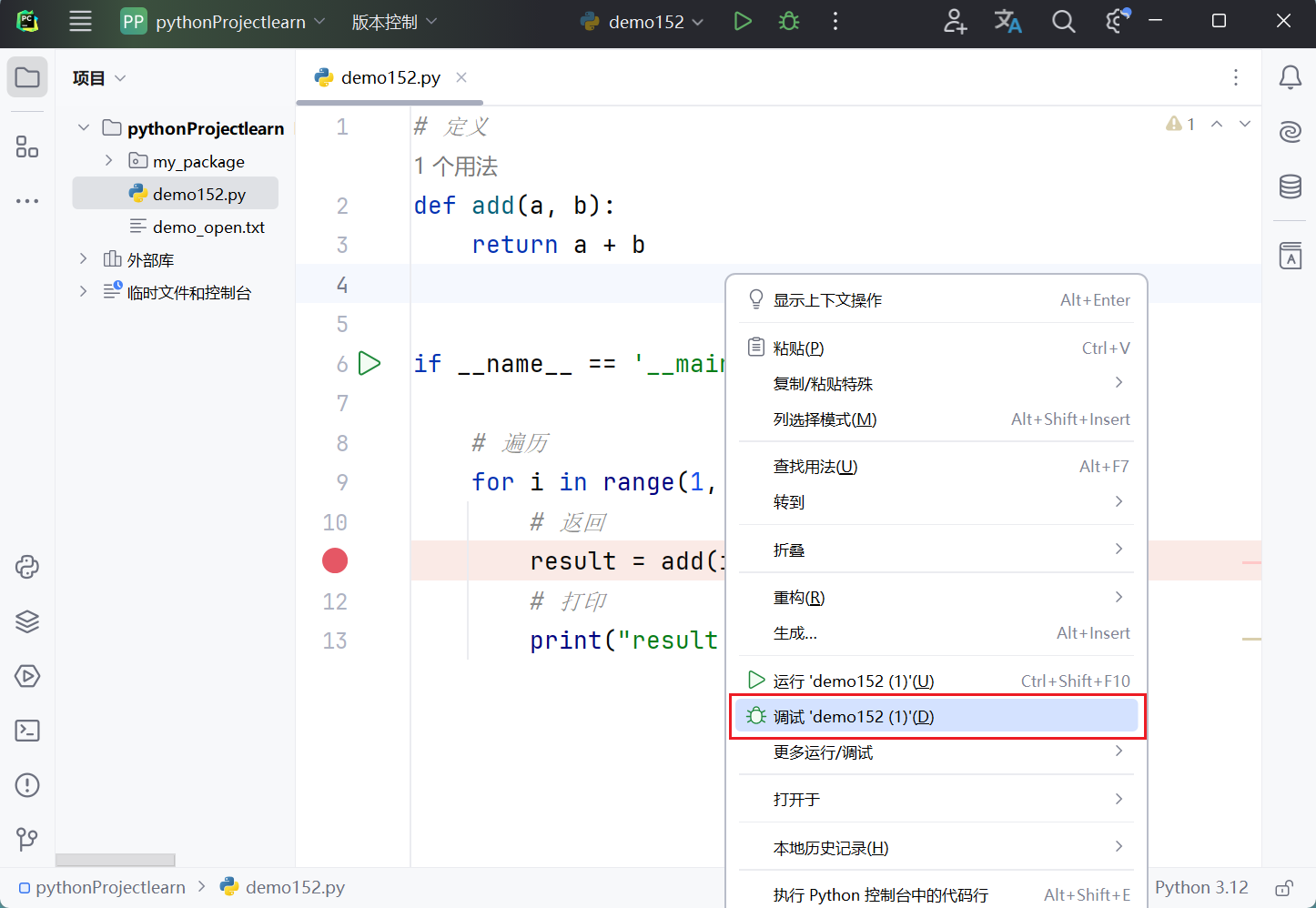The image size is (1316, 908).
Task: Open the 重构(R) submenu
Action: coord(936,597)
